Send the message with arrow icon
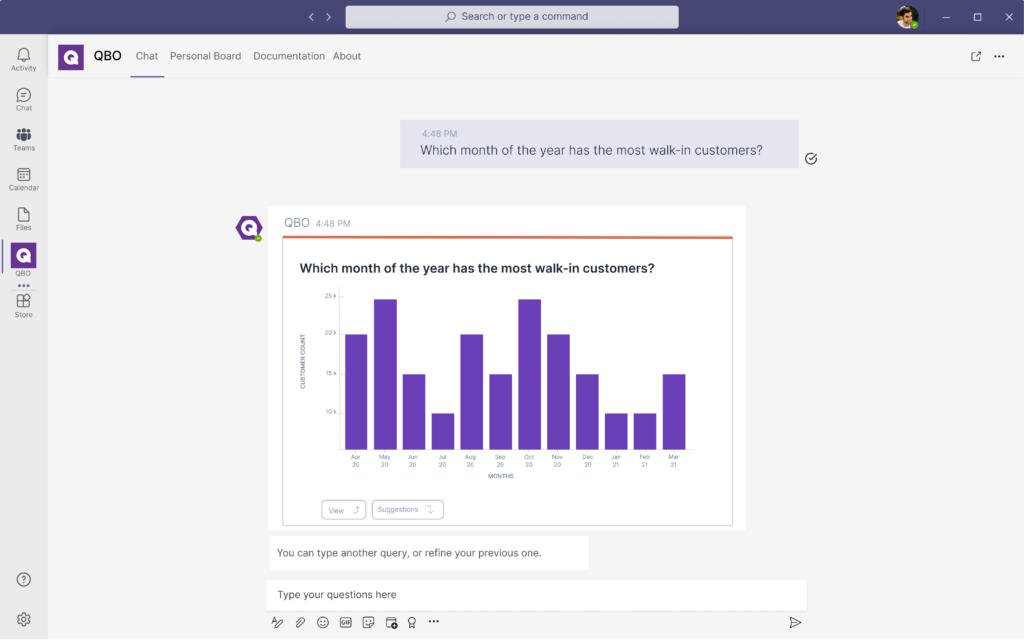The image size is (1024, 640). point(795,622)
